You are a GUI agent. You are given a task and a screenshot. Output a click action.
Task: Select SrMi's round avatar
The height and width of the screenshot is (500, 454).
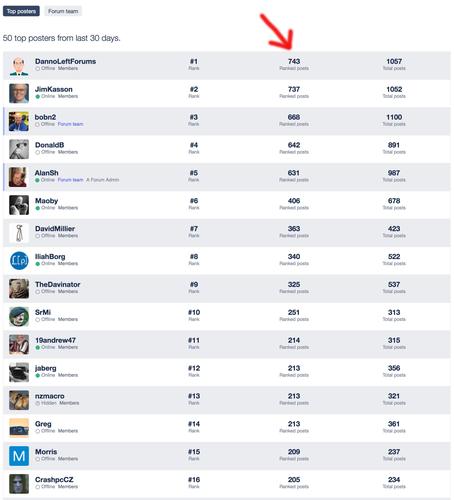click(x=19, y=316)
